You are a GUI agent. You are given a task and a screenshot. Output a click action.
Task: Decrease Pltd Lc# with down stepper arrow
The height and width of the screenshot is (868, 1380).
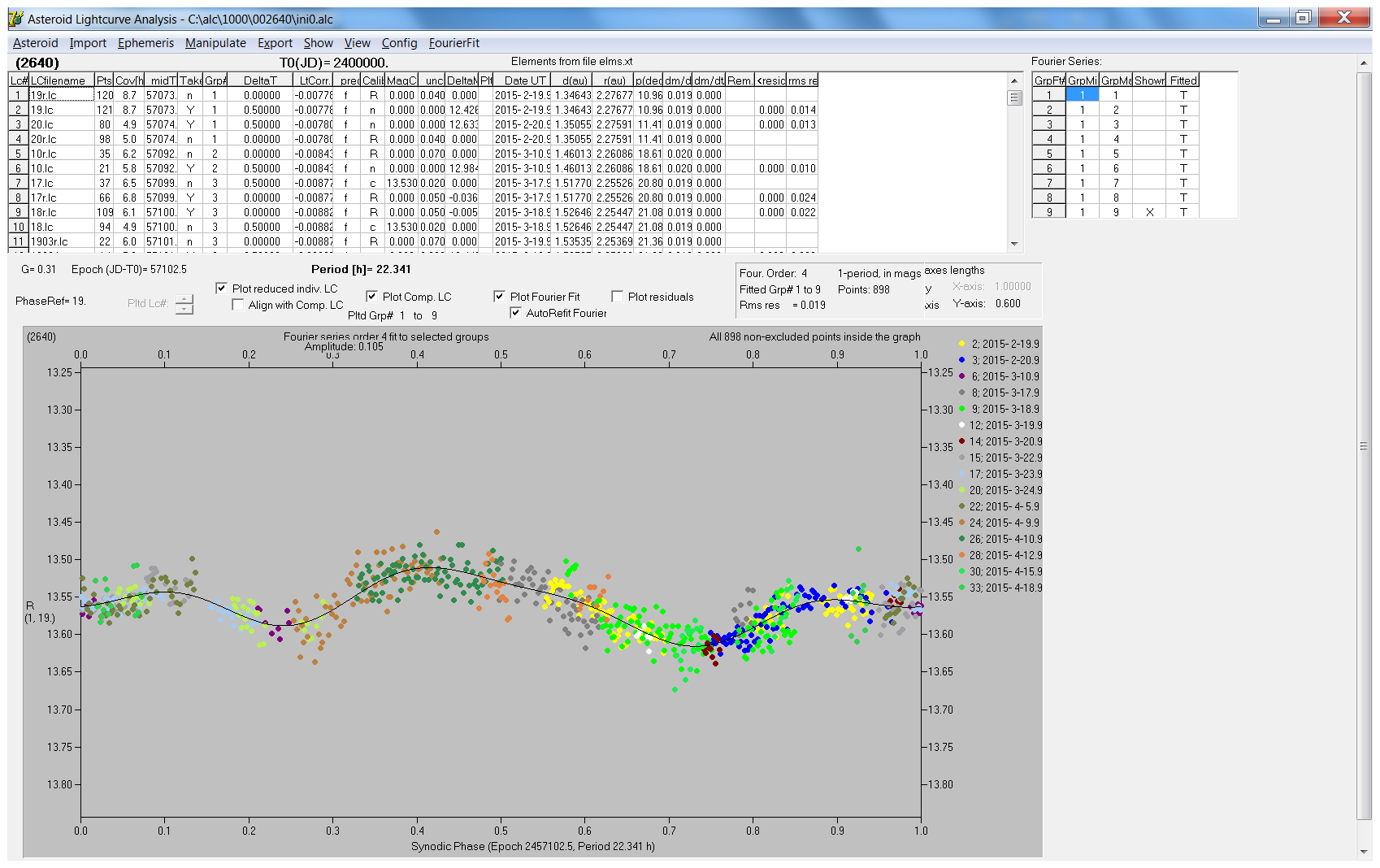pyautogui.click(x=184, y=309)
